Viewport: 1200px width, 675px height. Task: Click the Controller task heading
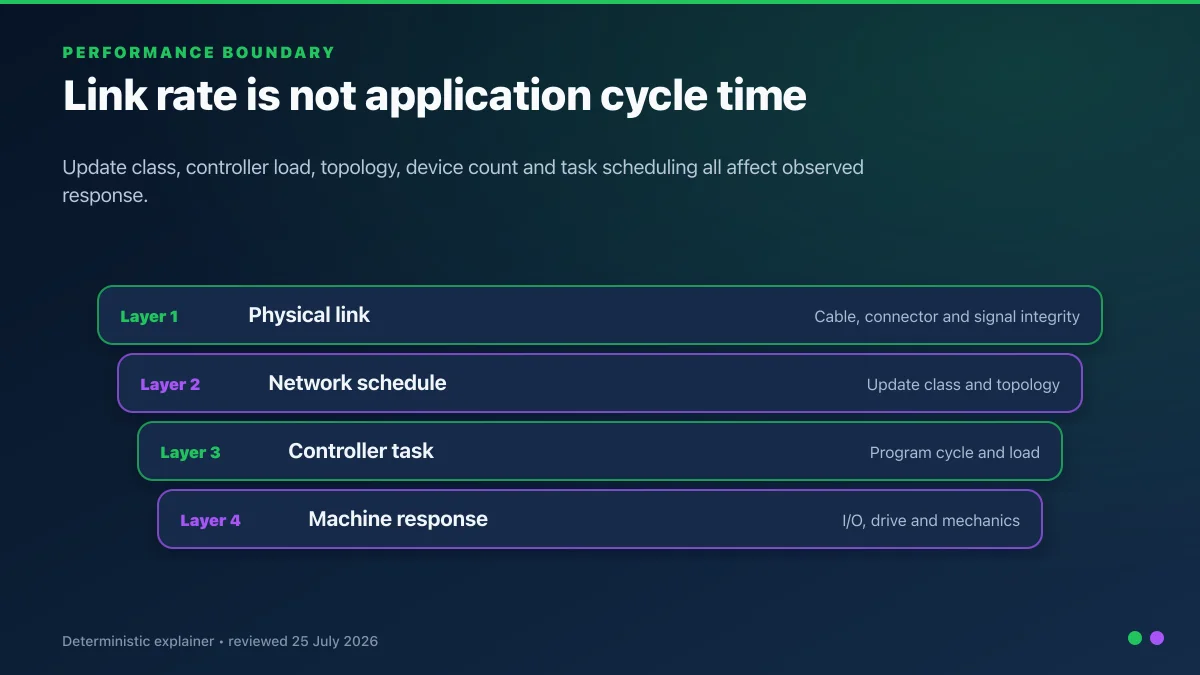pos(361,451)
